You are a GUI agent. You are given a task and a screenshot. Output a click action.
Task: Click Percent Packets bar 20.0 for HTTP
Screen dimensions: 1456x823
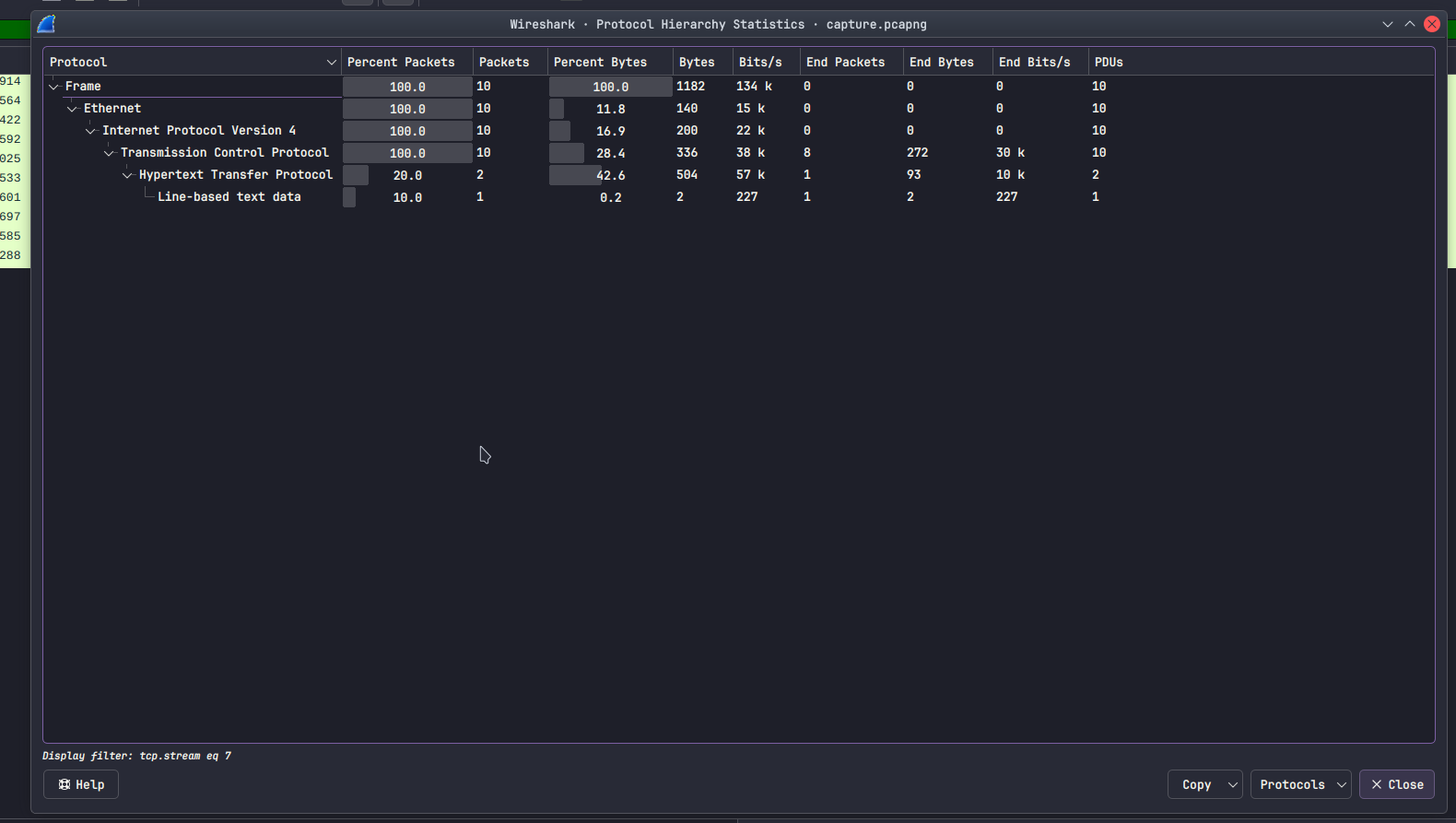pos(407,175)
